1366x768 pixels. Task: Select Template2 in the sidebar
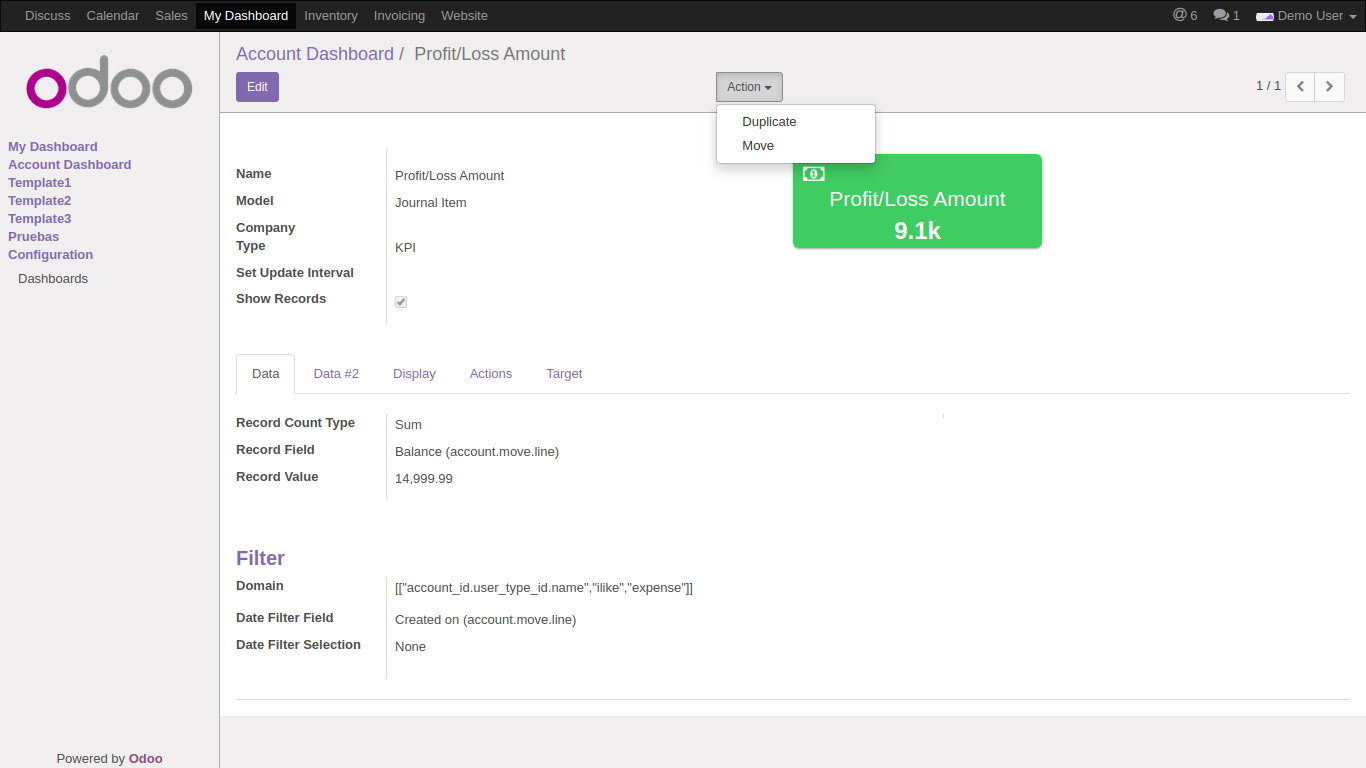(40, 201)
